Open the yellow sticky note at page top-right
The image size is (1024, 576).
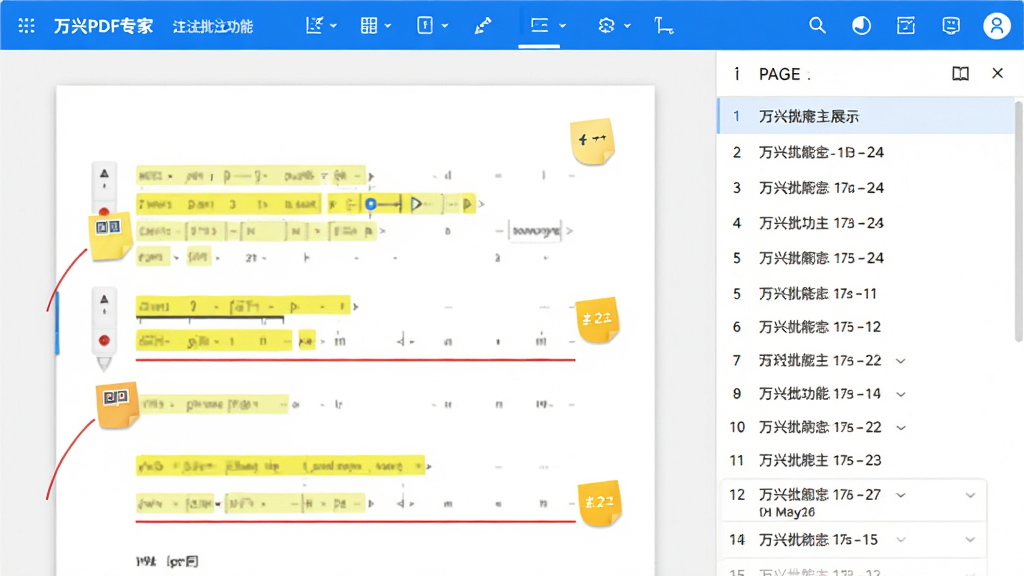tap(592, 141)
